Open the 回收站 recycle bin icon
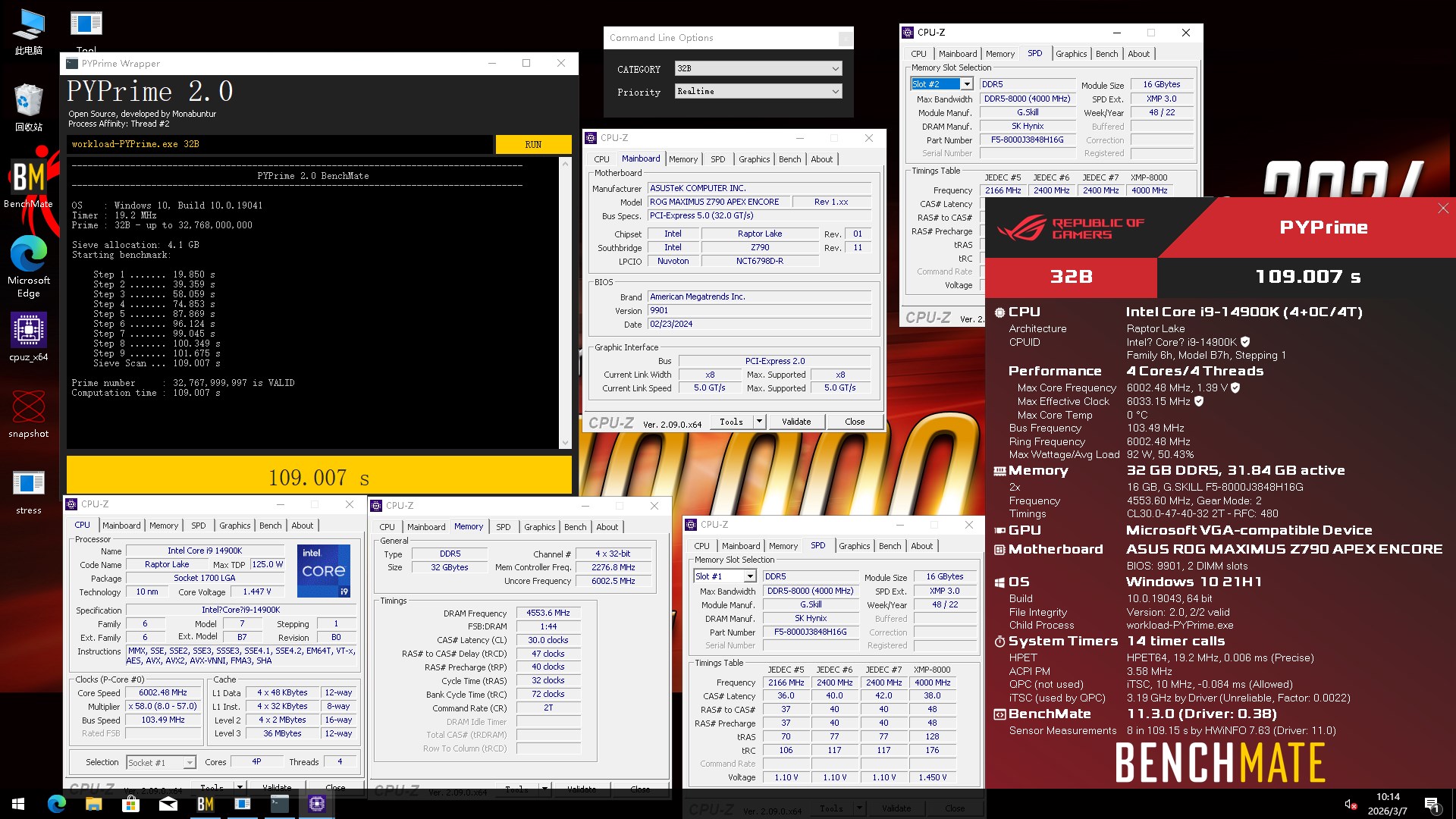 (x=29, y=108)
